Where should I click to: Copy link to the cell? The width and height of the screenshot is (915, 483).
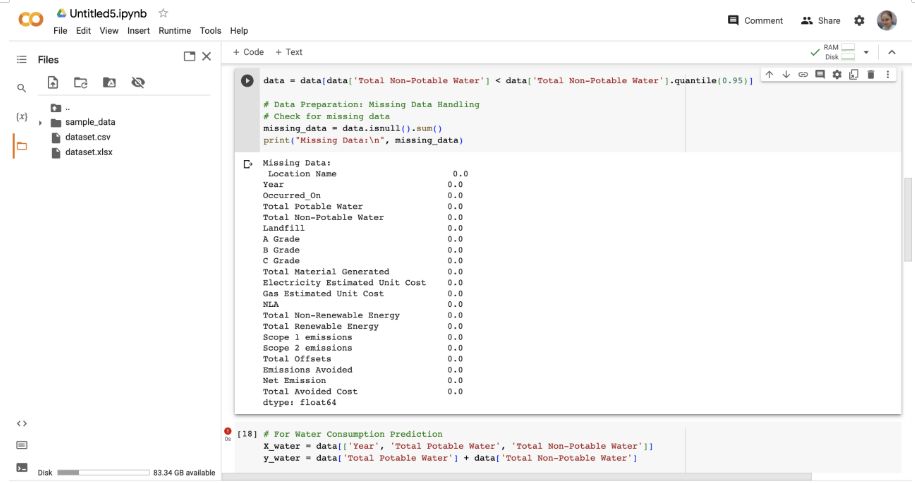coord(803,75)
